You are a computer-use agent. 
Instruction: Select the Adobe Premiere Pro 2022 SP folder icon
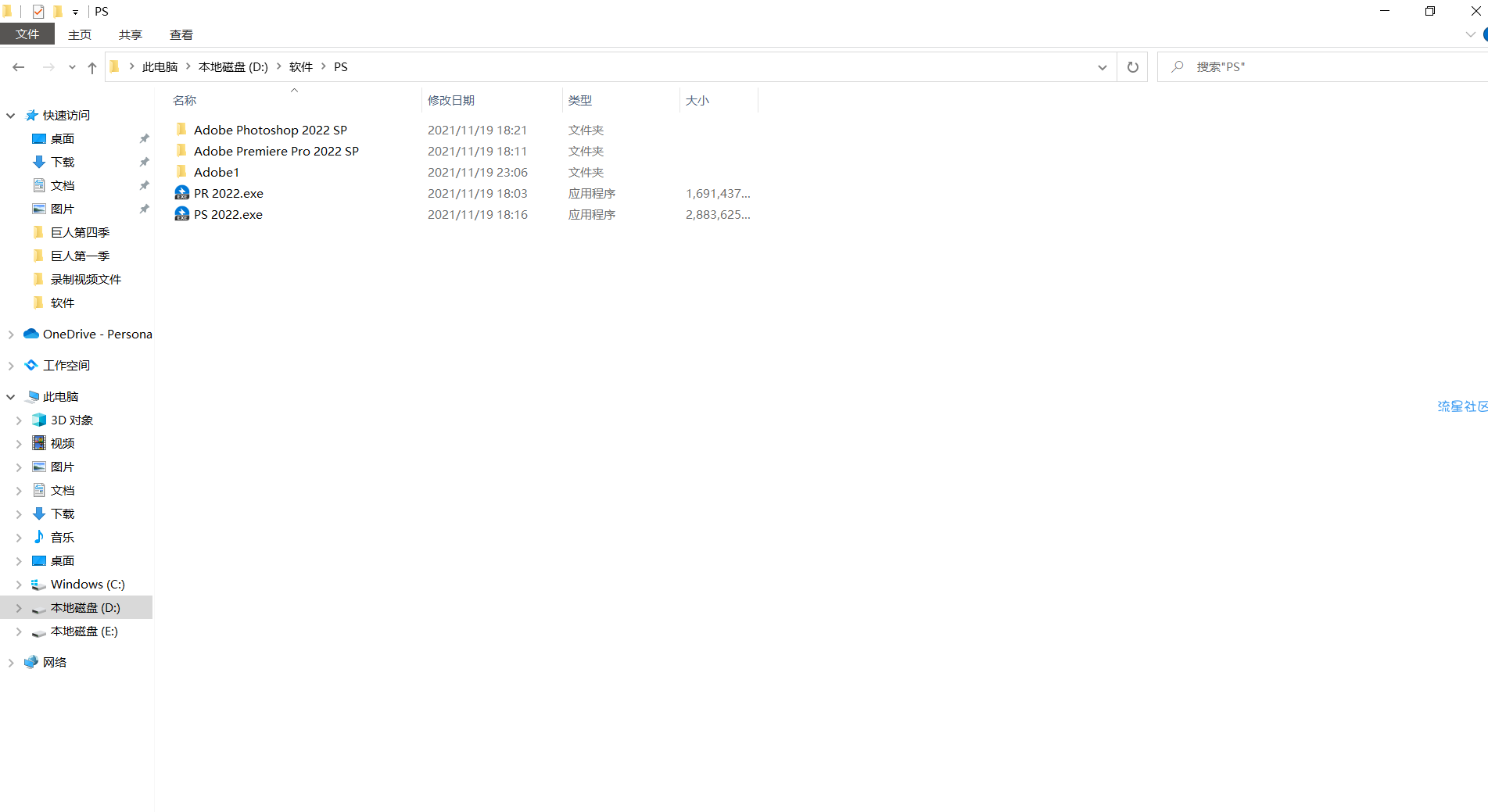click(182, 151)
